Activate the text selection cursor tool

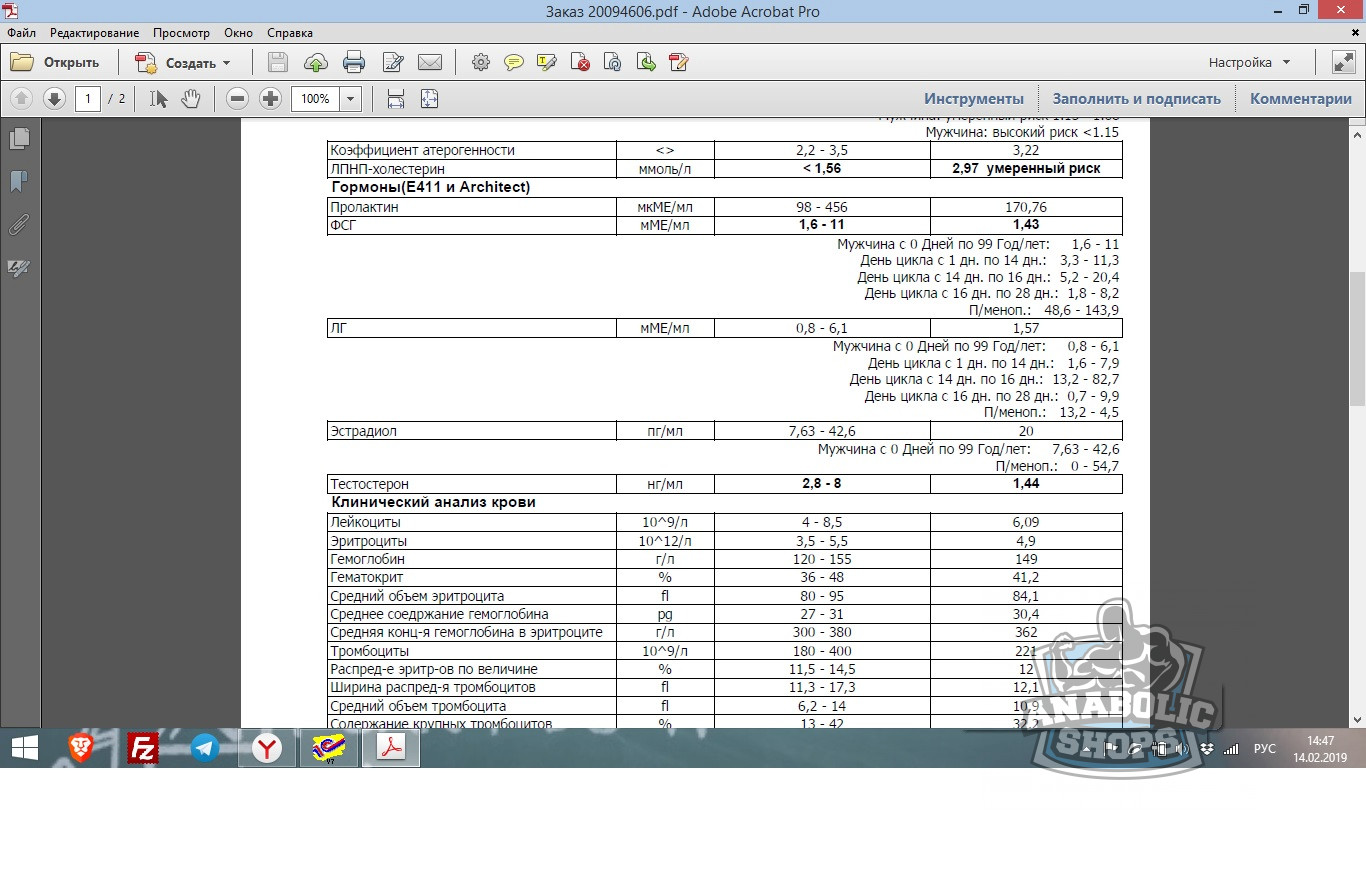[x=158, y=99]
